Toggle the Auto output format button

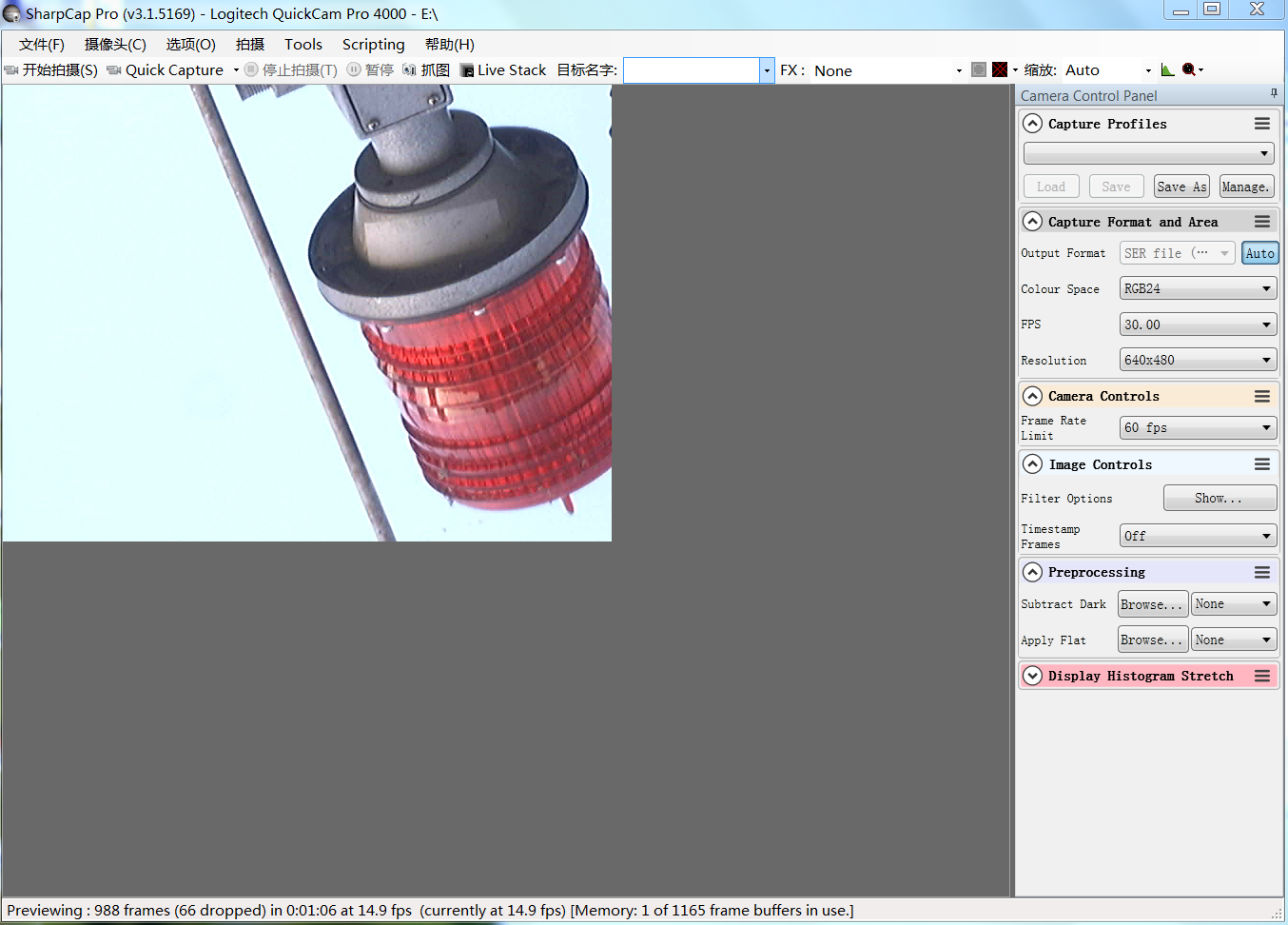1259,253
